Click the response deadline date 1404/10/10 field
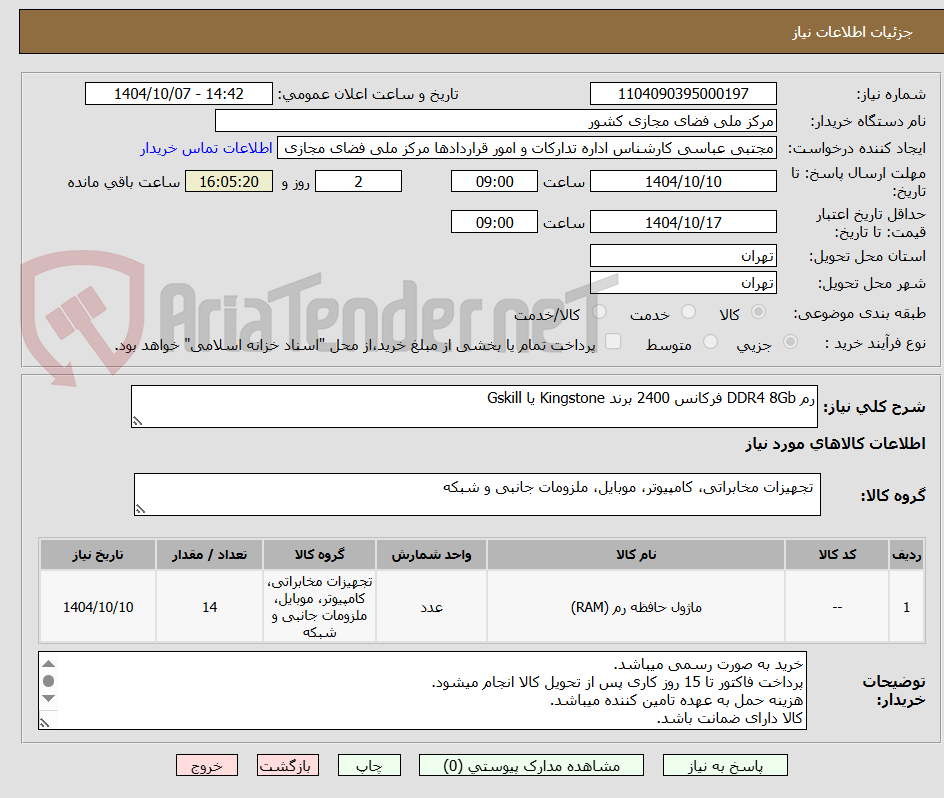The image size is (944, 798). click(683, 181)
